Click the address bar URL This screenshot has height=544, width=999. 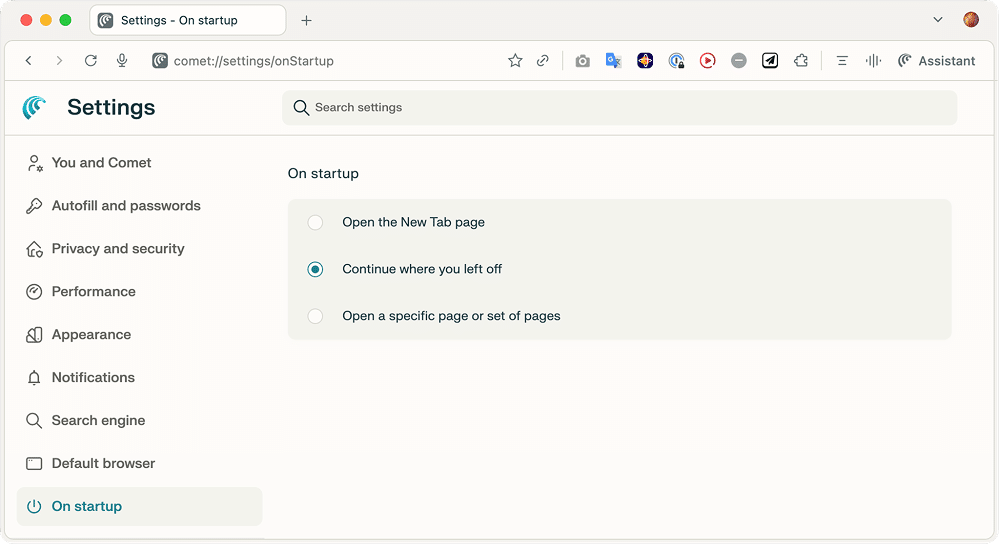point(254,61)
